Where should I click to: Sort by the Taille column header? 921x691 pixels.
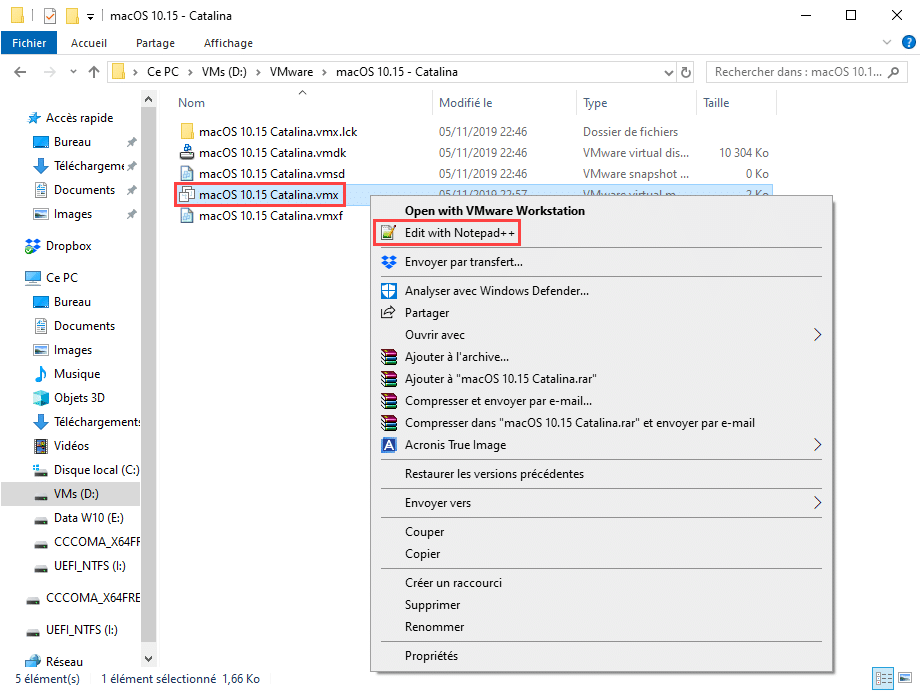[x=716, y=103]
